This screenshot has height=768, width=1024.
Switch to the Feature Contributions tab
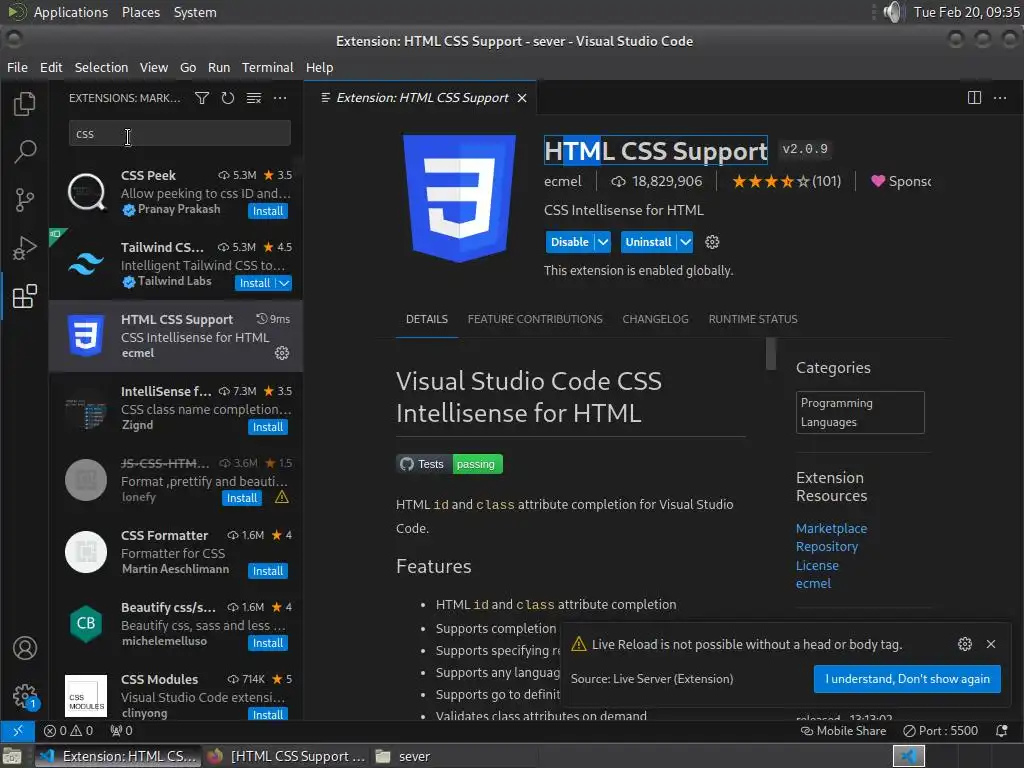point(535,319)
